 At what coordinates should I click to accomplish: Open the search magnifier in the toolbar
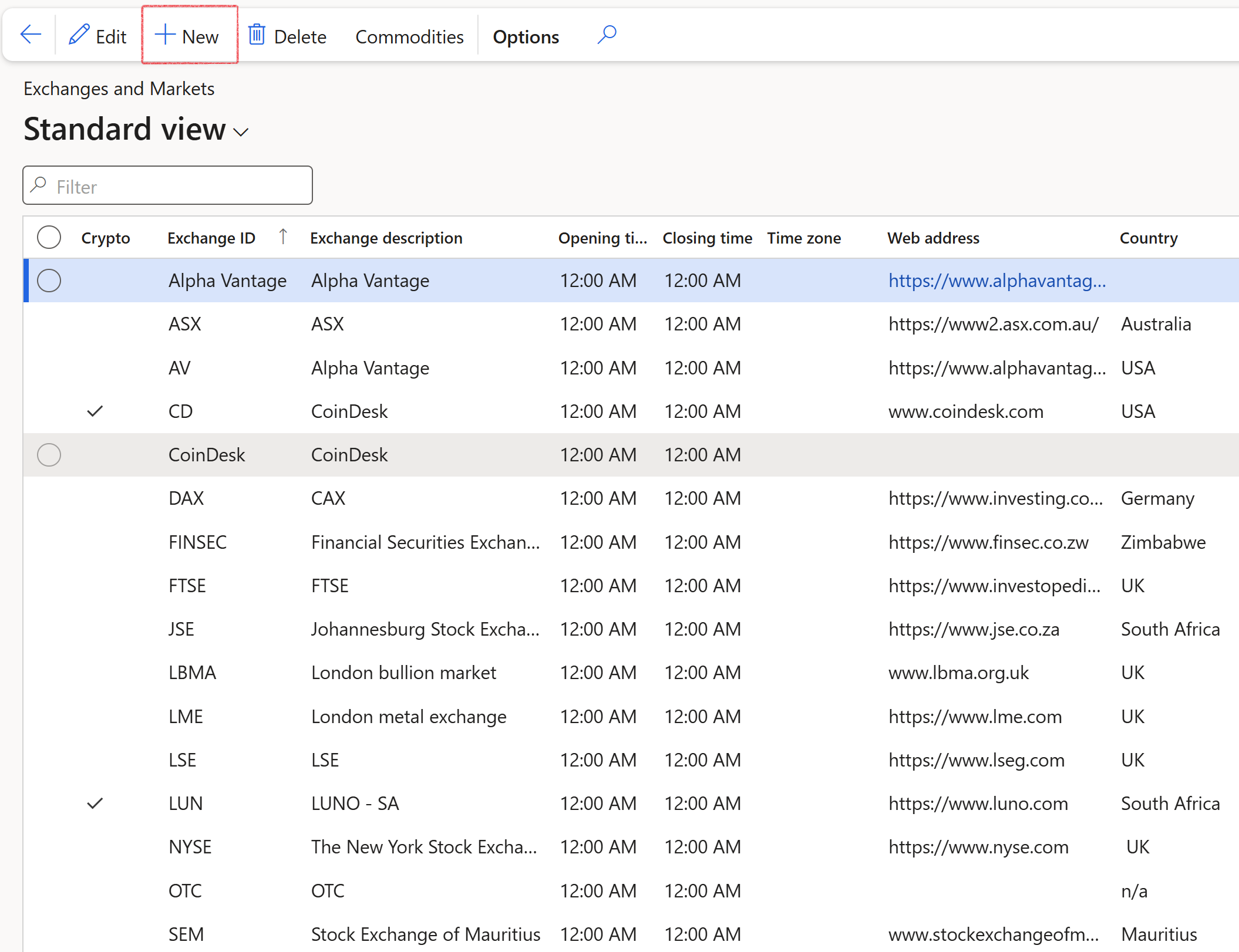pyautogui.click(x=607, y=35)
